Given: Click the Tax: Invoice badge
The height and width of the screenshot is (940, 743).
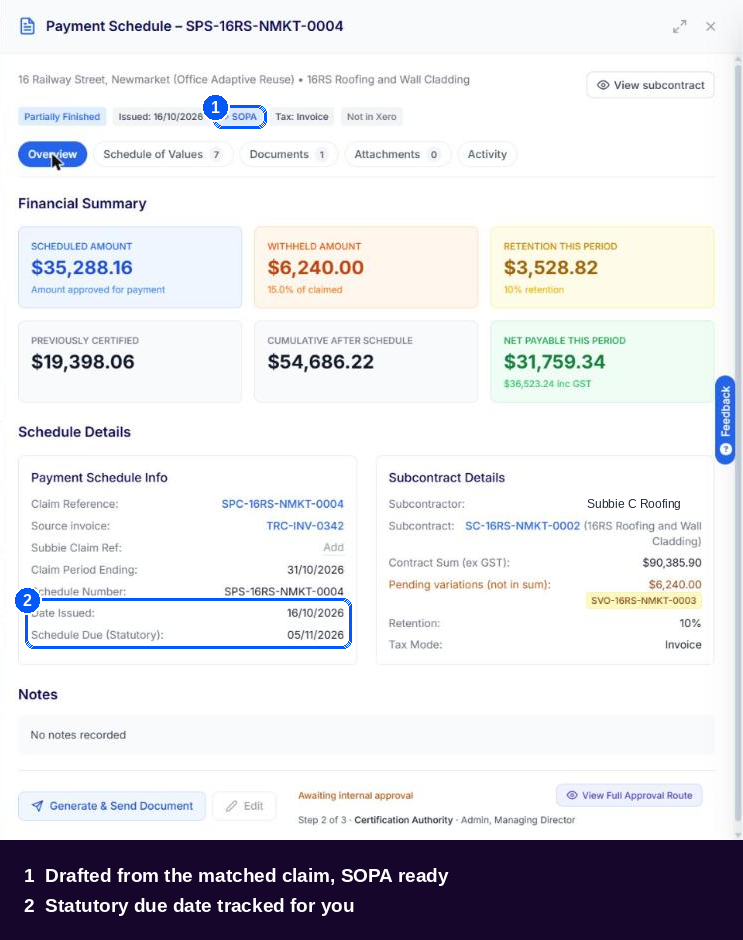Looking at the screenshot, I should pyautogui.click(x=302, y=116).
